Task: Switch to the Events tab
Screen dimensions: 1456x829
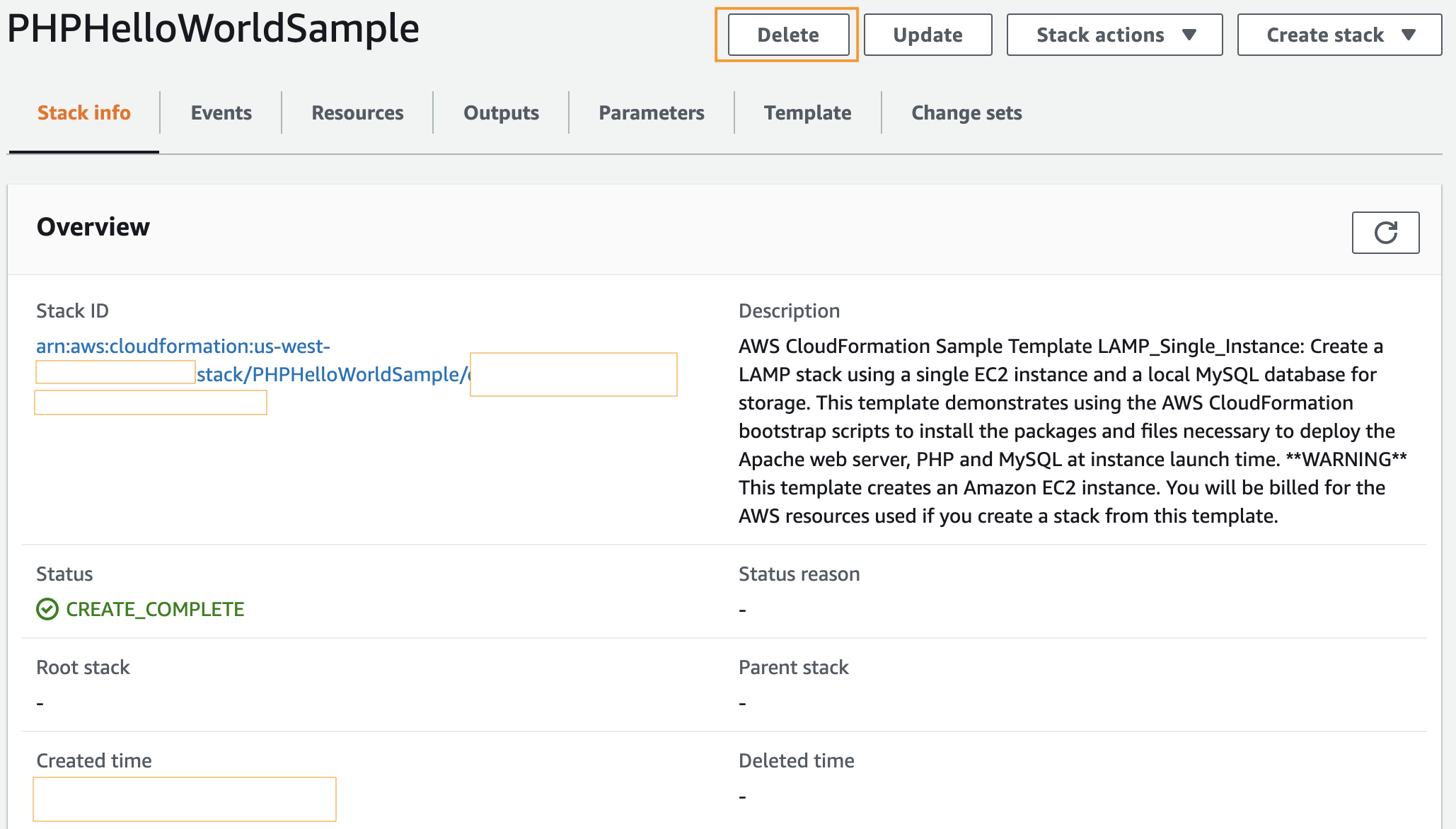Action: click(221, 112)
